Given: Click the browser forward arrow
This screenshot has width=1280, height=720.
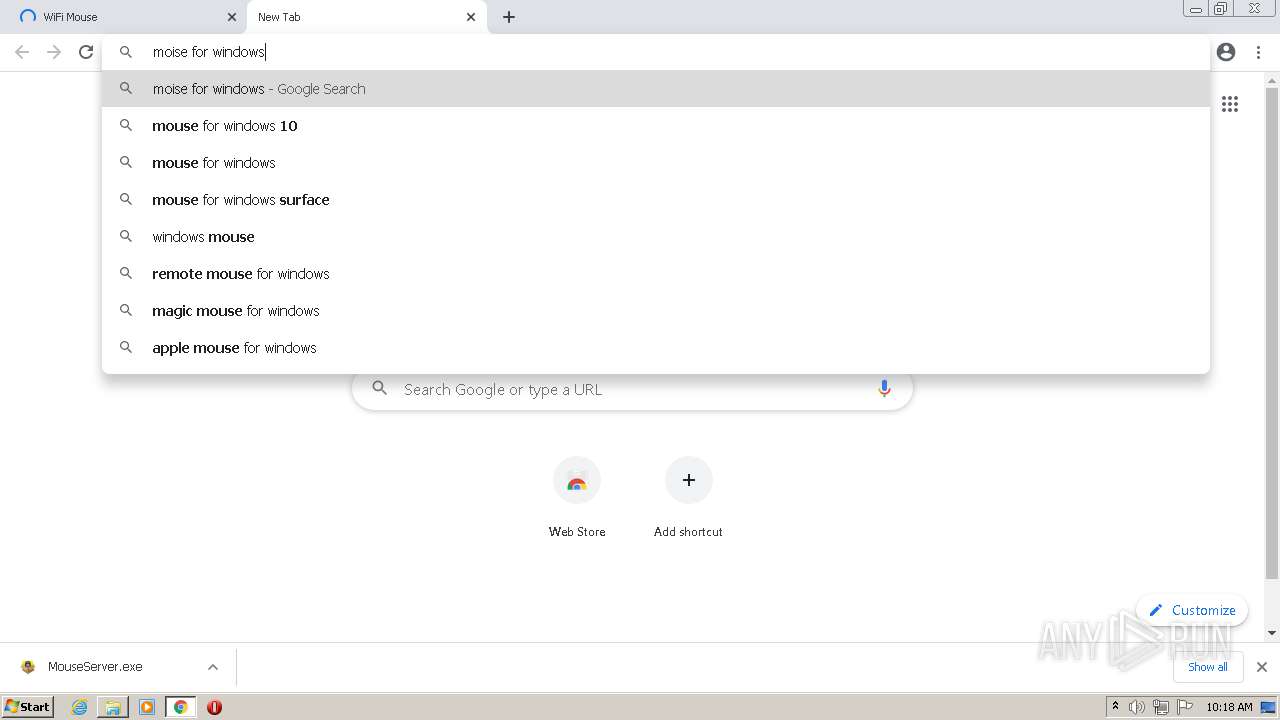Looking at the screenshot, I should point(54,52).
